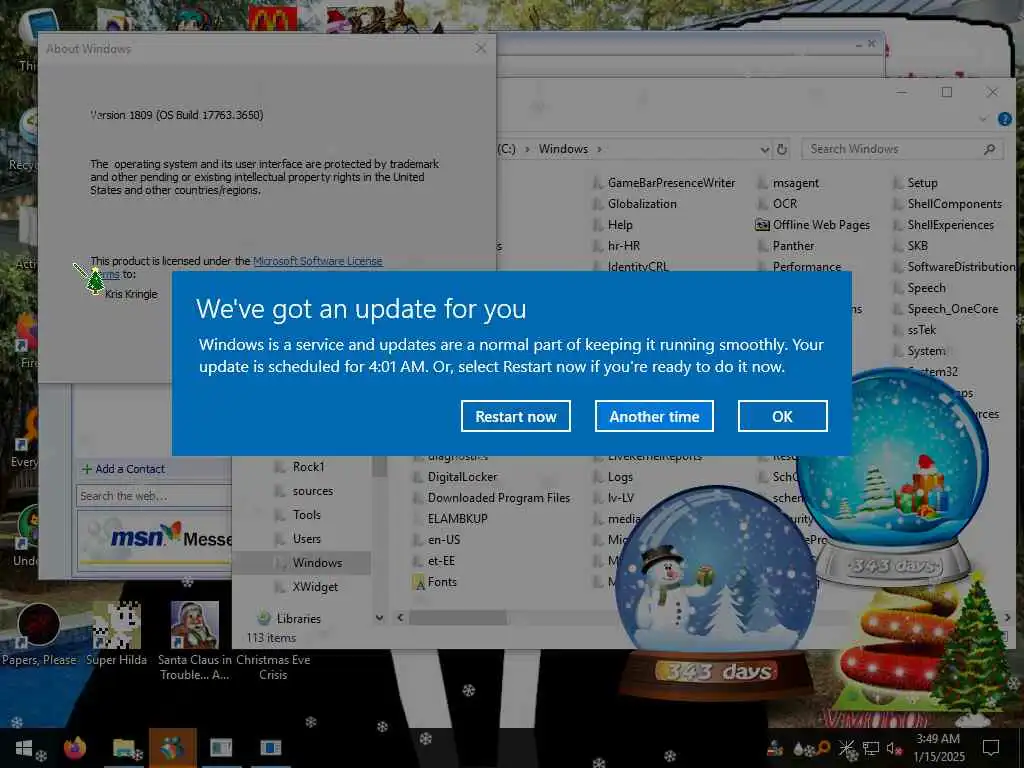Switch to MSN Messenger taskbar icon

click(x=172, y=748)
